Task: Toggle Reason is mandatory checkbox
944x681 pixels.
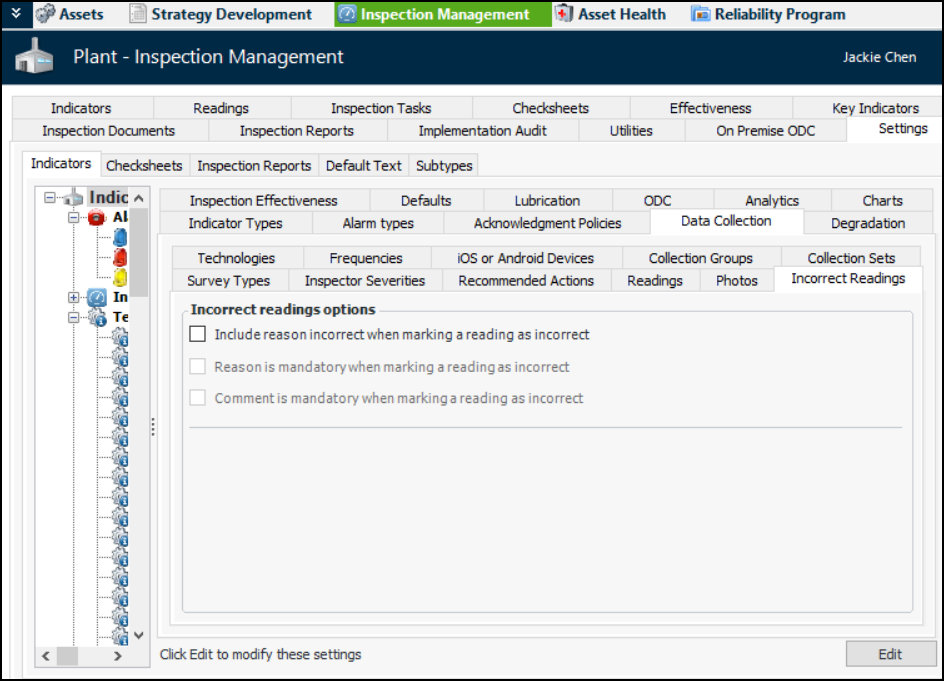Action: (x=197, y=366)
